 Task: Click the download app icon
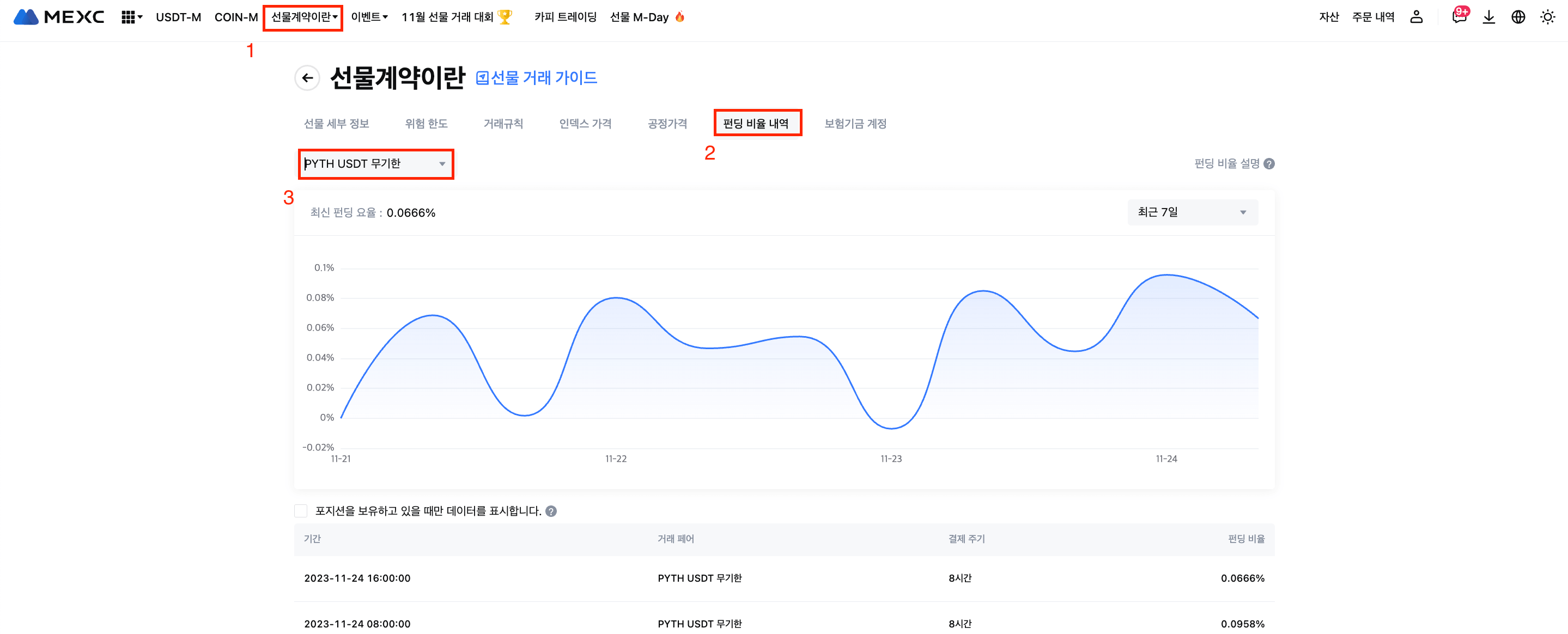click(x=1488, y=17)
